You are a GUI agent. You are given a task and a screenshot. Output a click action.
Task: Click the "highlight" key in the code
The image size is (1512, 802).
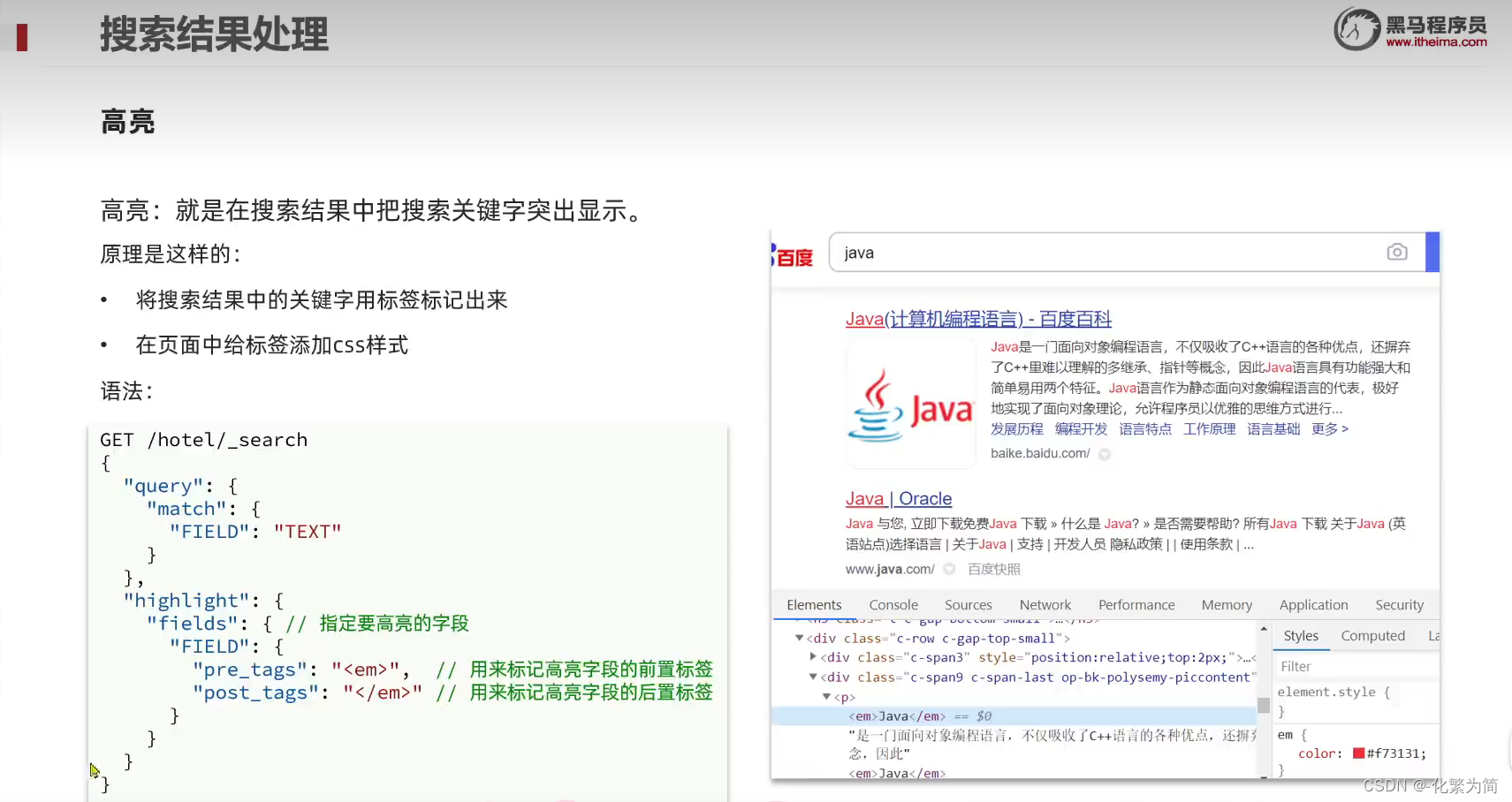186,601
